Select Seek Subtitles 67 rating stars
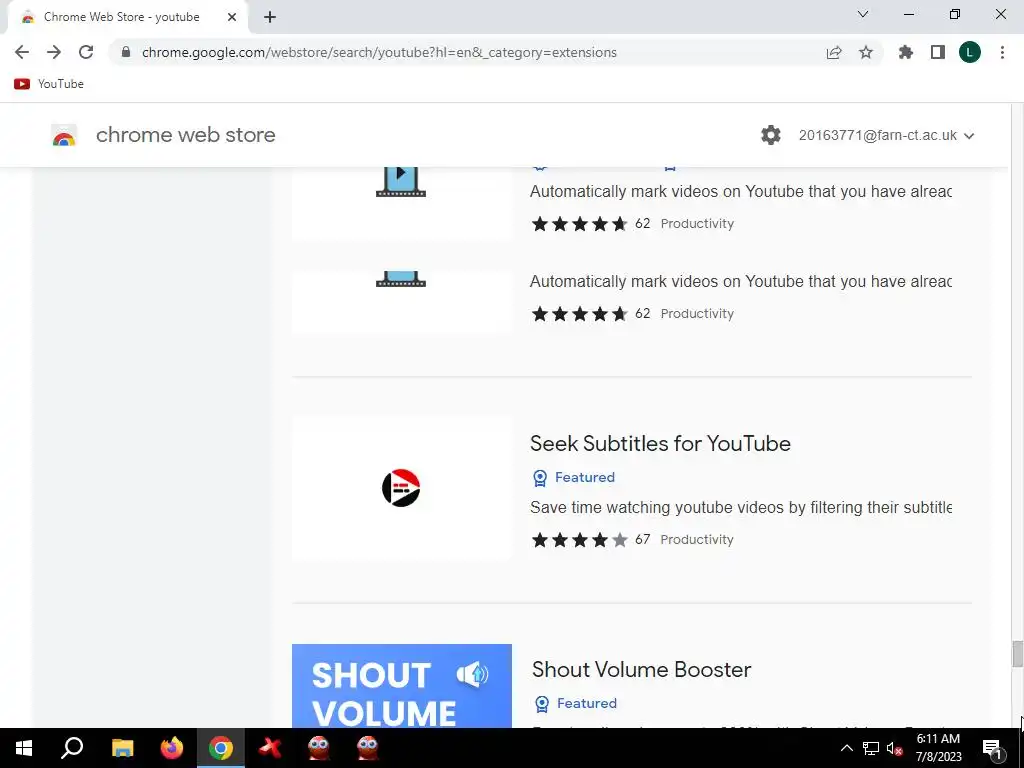 (x=579, y=539)
